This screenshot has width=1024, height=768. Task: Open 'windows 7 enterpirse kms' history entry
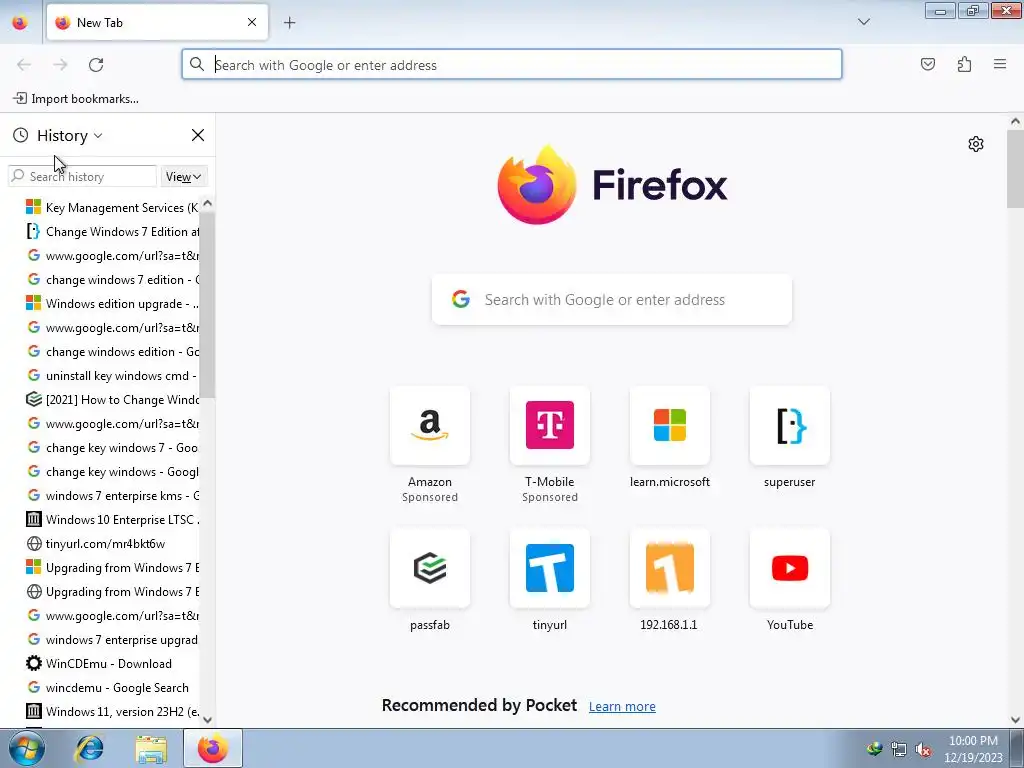click(x=111, y=496)
